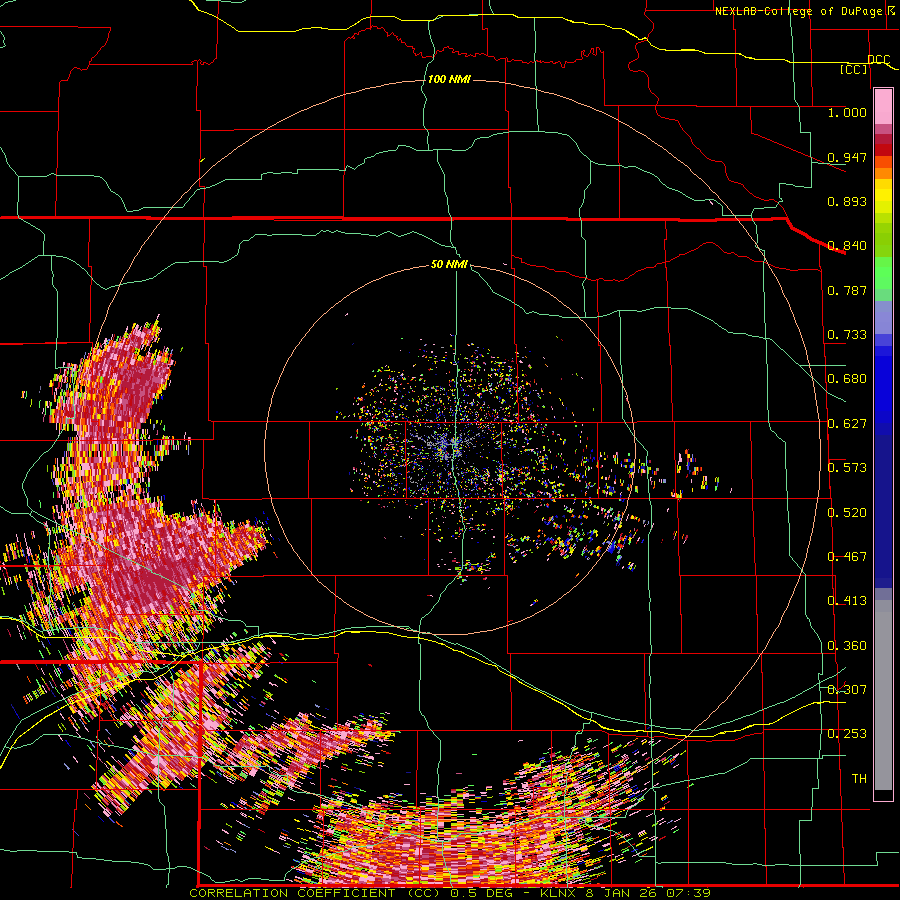Click the 0.680 scale value
The image size is (900, 900).
point(847,379)
